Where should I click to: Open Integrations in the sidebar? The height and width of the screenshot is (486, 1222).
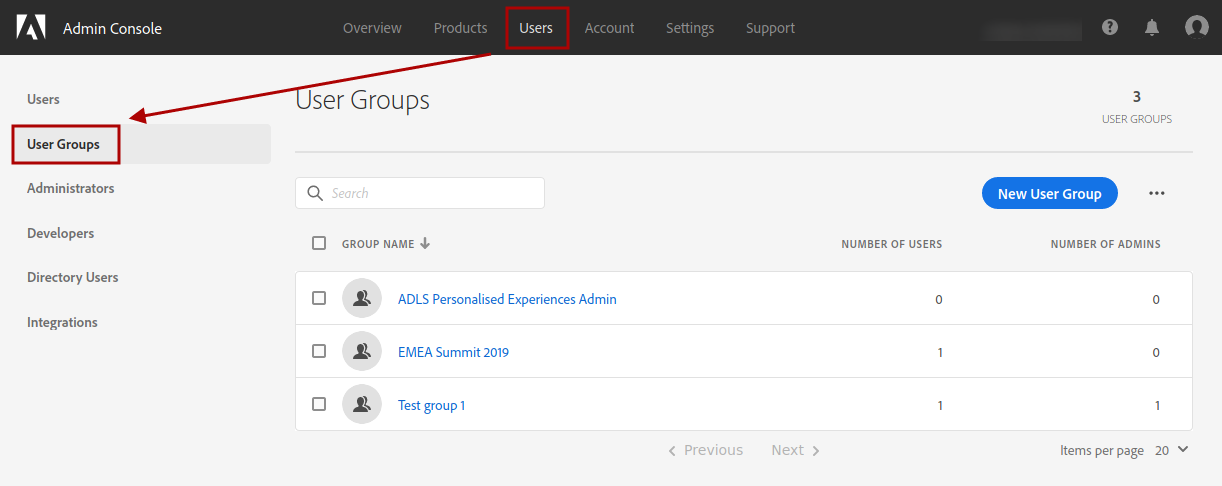62,322
